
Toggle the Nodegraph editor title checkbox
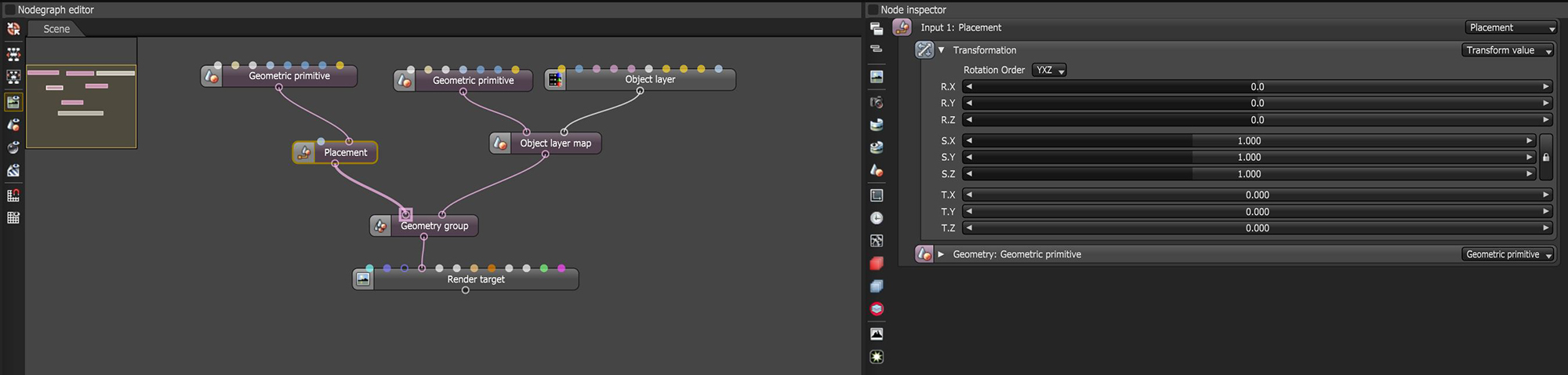[9, 9]
